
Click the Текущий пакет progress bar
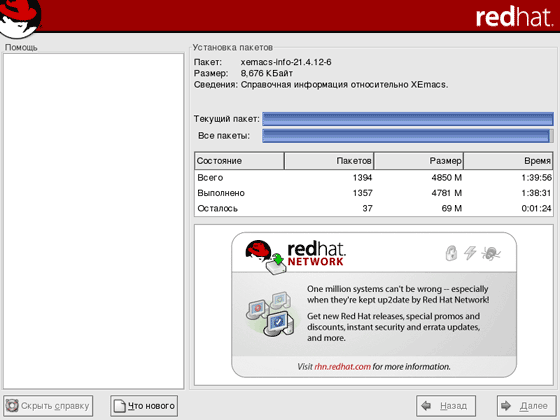click(408, 119)
